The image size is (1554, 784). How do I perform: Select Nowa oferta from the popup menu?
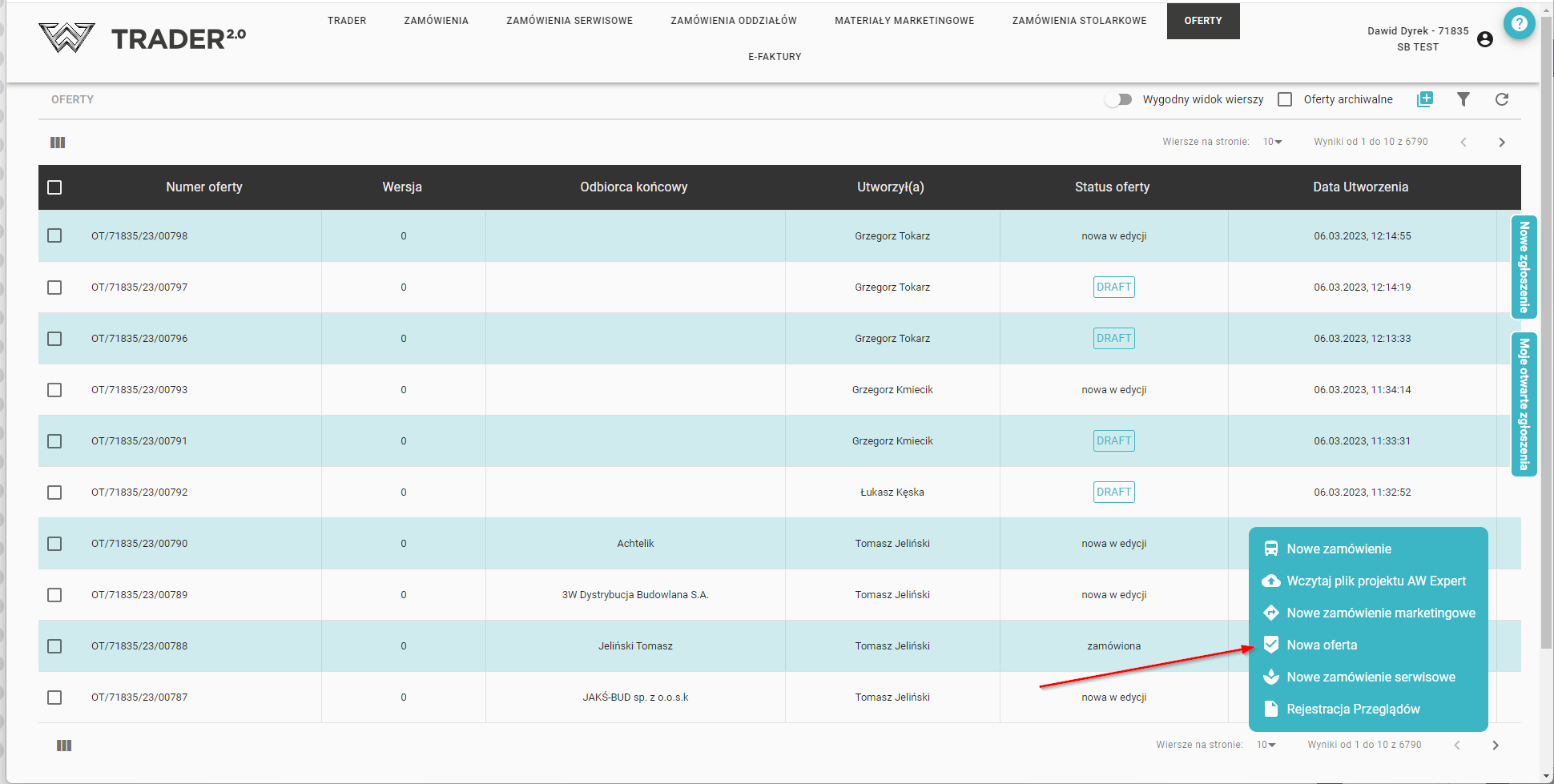click(x=1322, y=645)
